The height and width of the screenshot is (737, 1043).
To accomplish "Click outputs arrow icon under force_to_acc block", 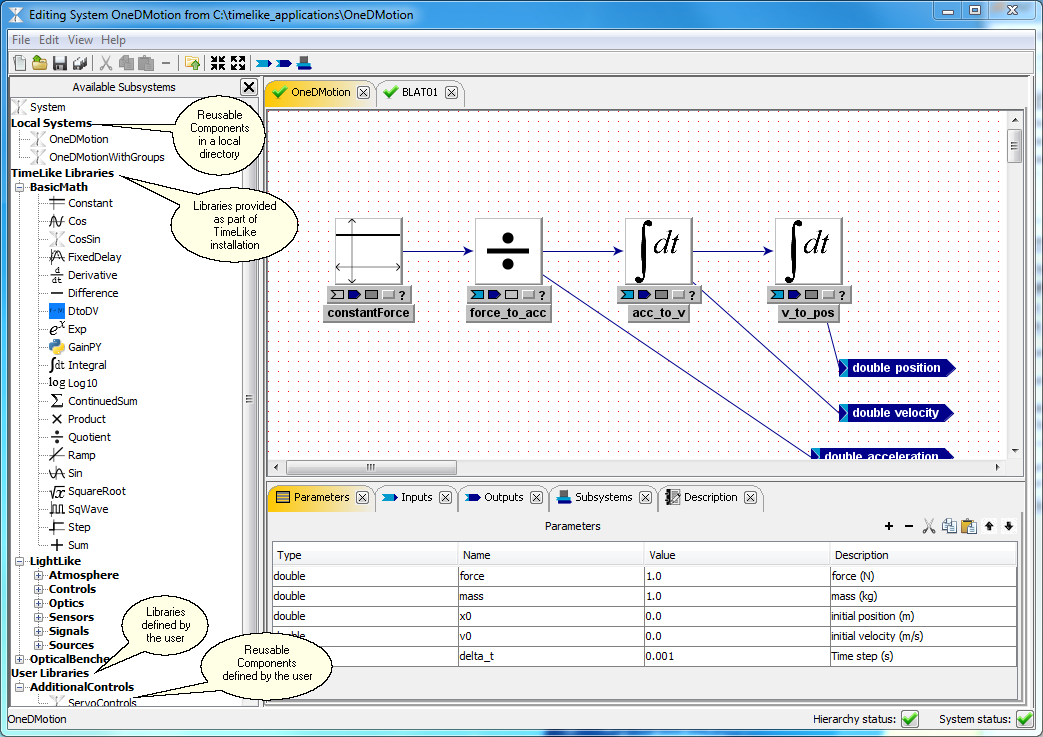I will click(x=494, y=295).
